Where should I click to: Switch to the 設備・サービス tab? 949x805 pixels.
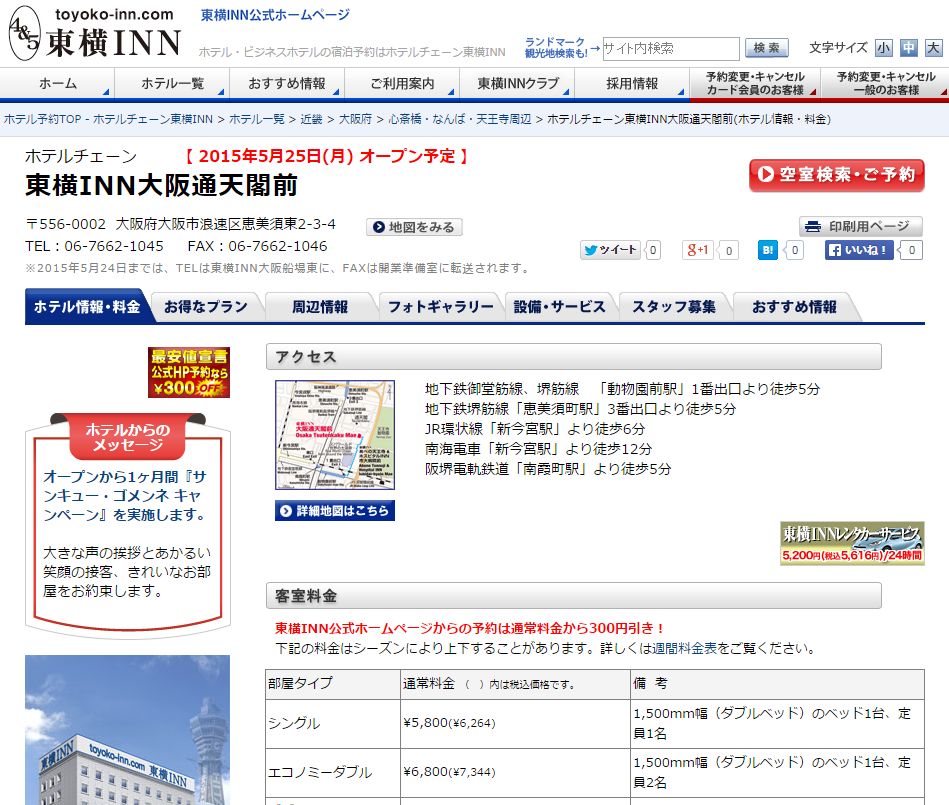point(559,307)
